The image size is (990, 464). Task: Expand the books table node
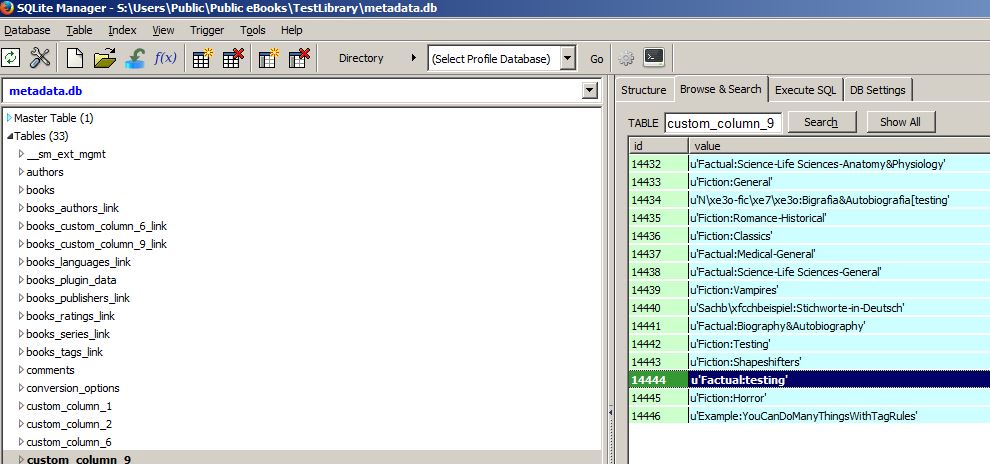click(x=21, y=190)
